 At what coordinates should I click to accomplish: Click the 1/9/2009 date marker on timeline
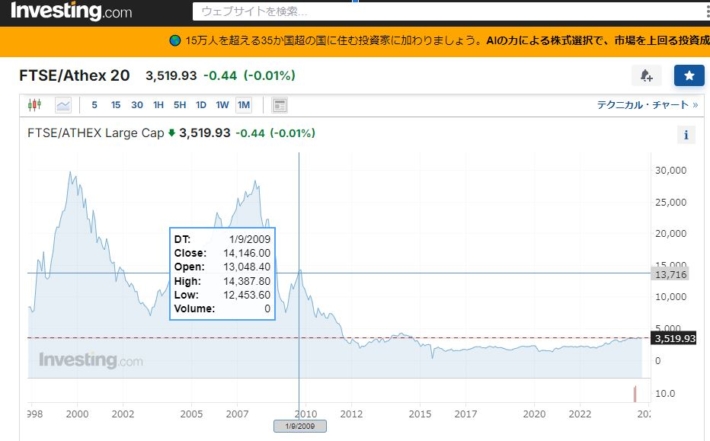click(300, 426)
